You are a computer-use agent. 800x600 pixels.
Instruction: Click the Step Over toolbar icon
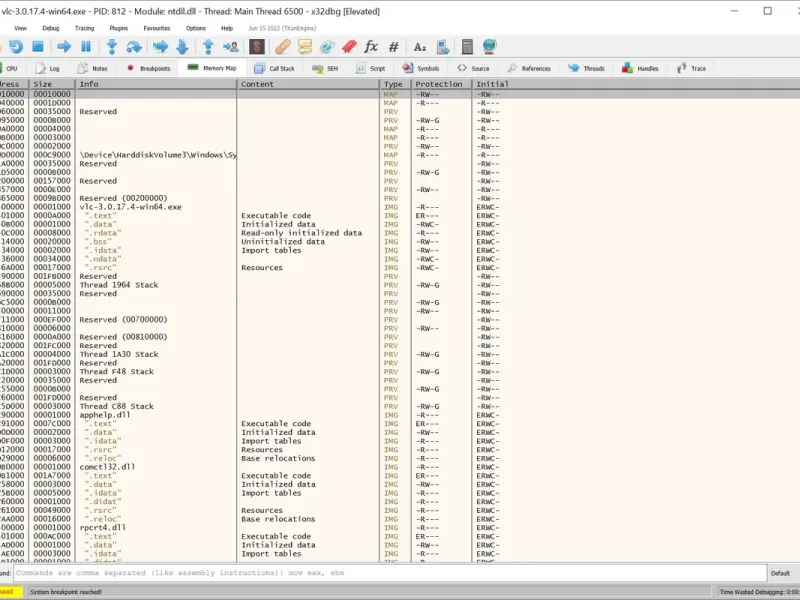134,47
